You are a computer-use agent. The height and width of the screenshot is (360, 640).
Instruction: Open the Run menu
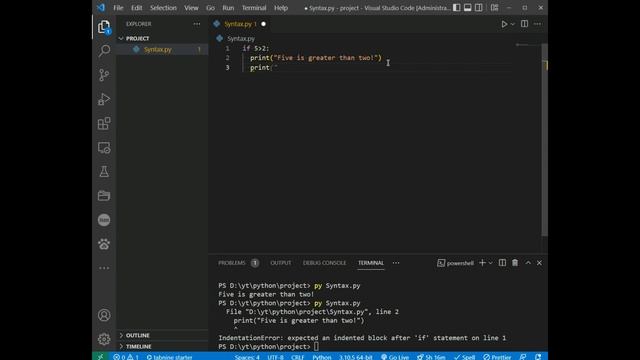click(x=228, y=8)
